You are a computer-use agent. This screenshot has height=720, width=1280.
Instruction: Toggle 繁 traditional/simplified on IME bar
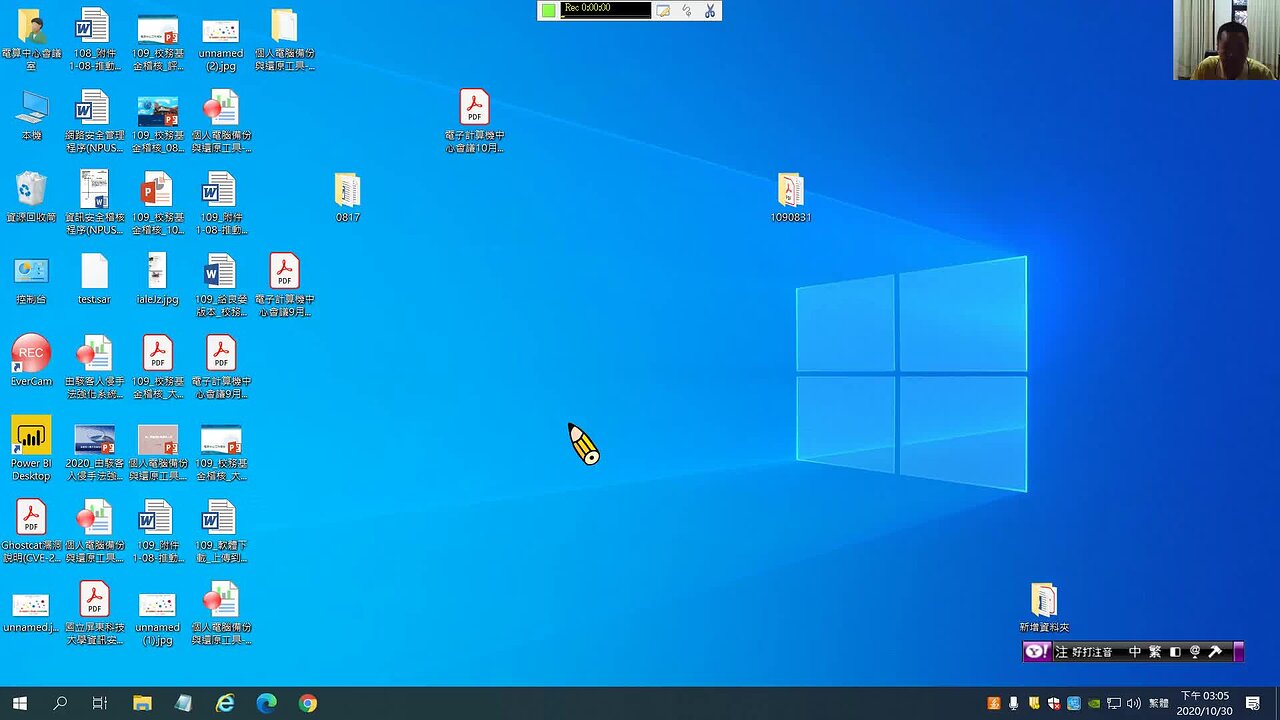point(1155,652)
